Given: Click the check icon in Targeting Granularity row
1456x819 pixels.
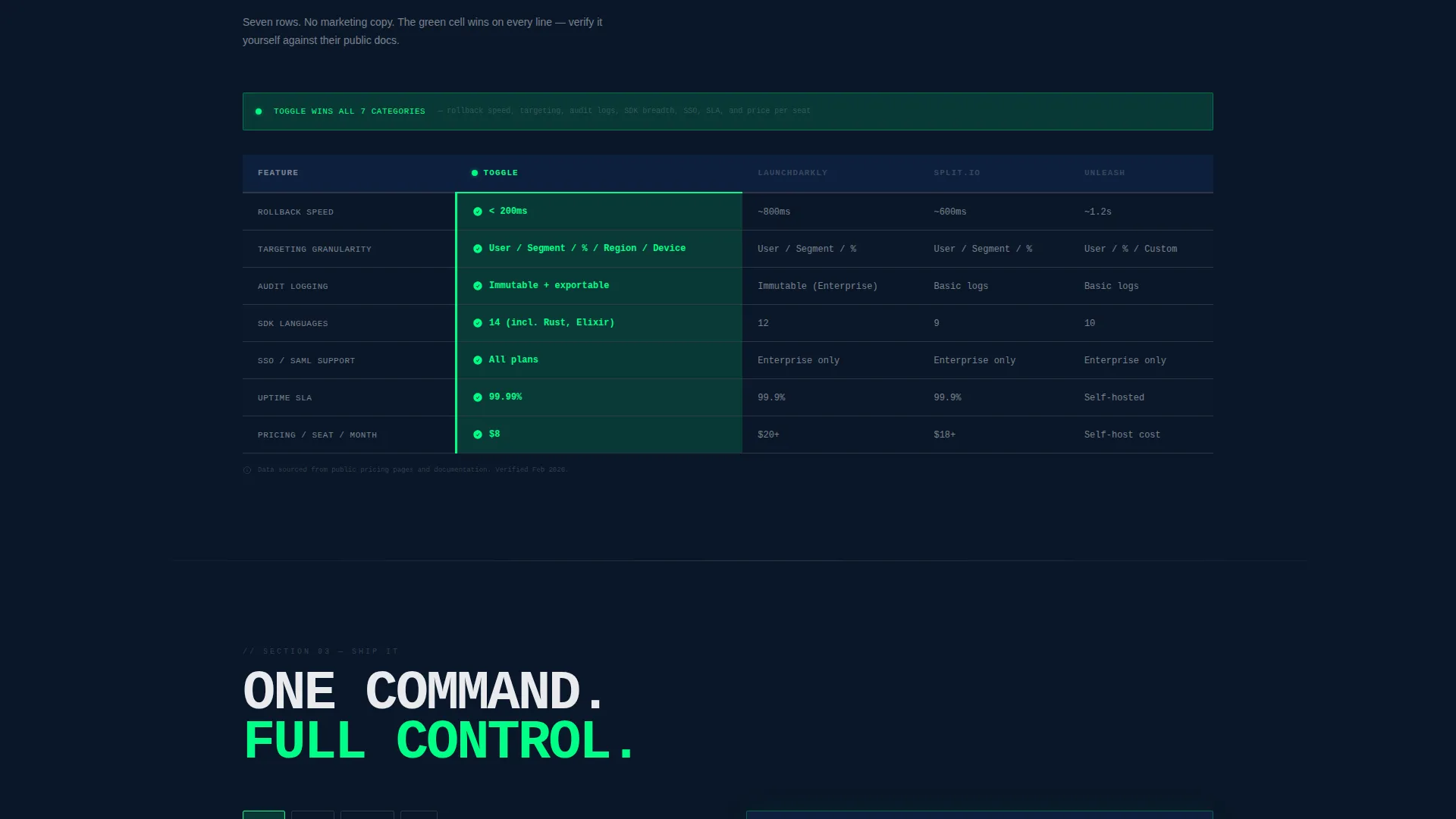Looking at the screenshot, I should click(478, 249).
